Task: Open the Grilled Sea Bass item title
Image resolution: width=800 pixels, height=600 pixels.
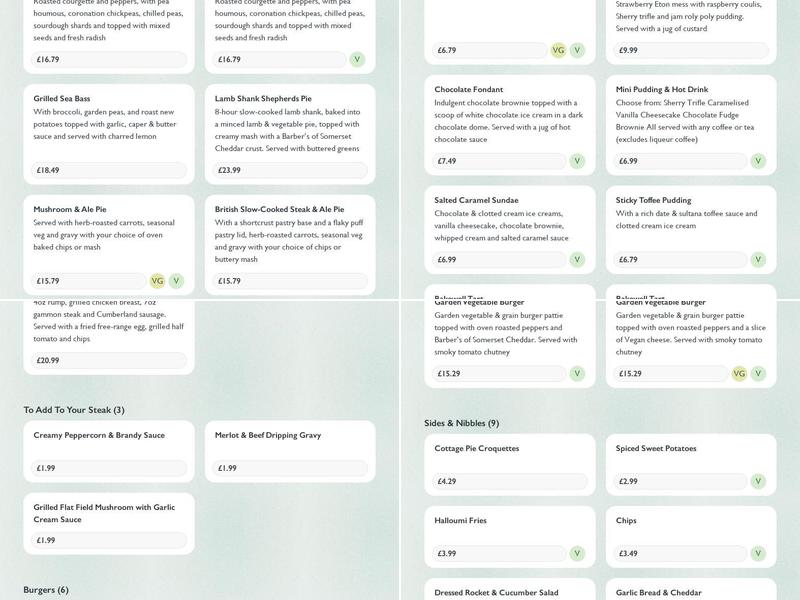Action: click(62, 99)
